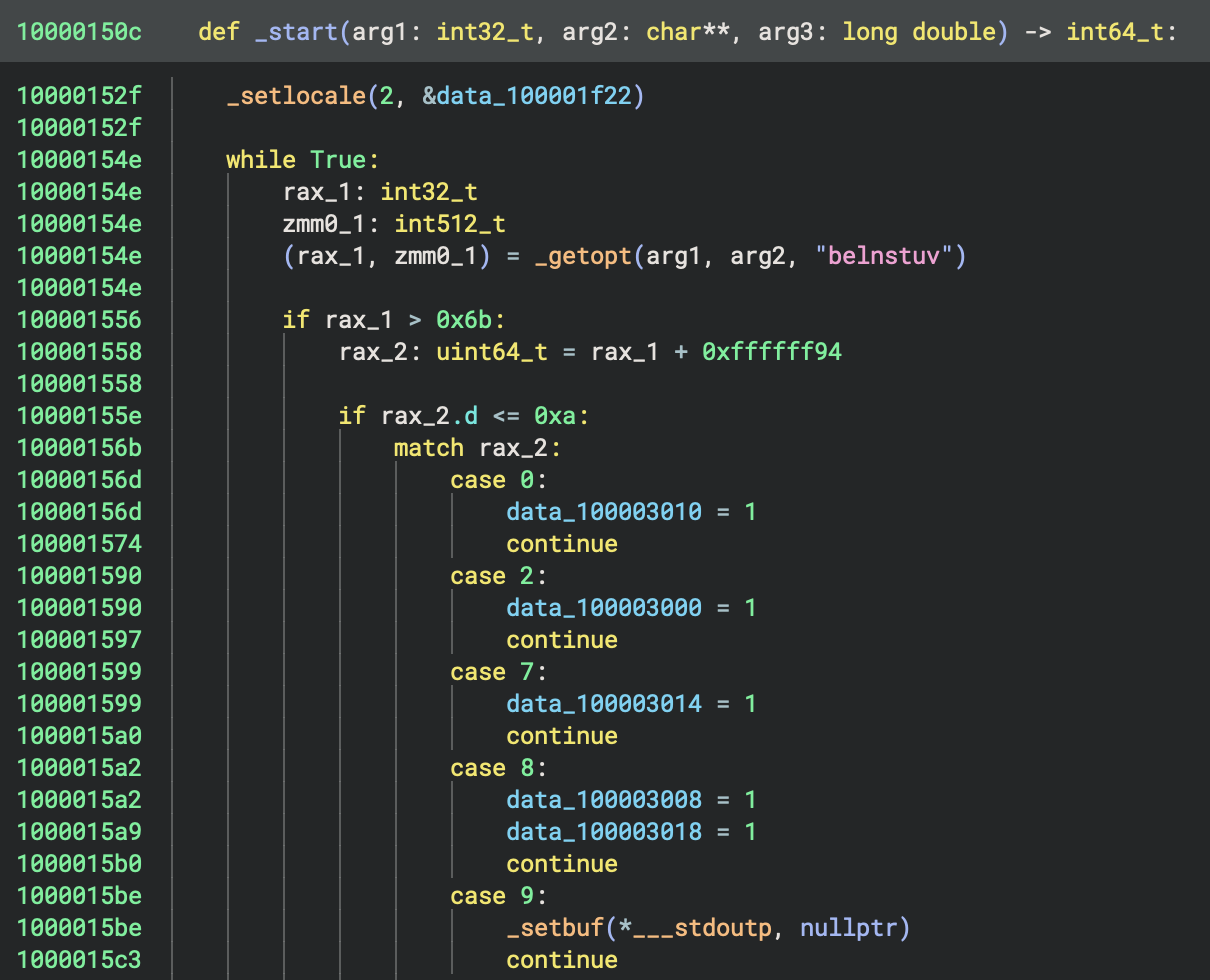Click the nullptr argument of _setbuf

point(849,928)
